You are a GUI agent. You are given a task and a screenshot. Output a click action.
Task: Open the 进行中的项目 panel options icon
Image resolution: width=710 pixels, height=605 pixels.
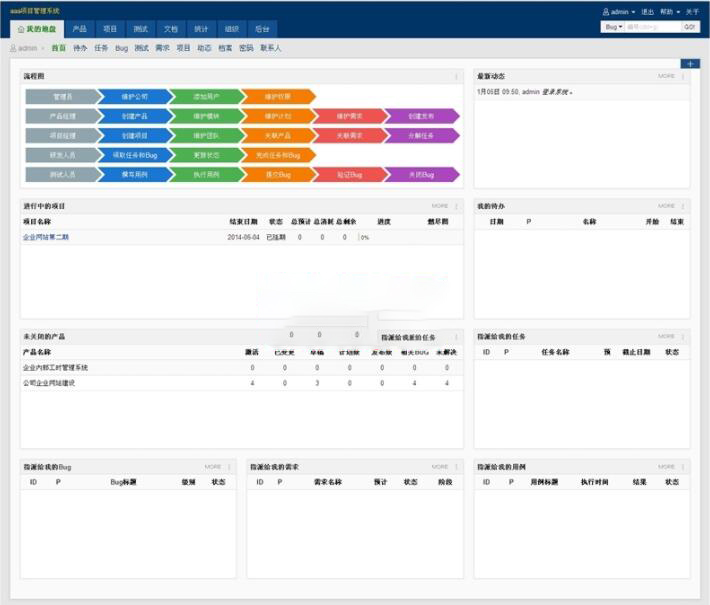(457, 206)
